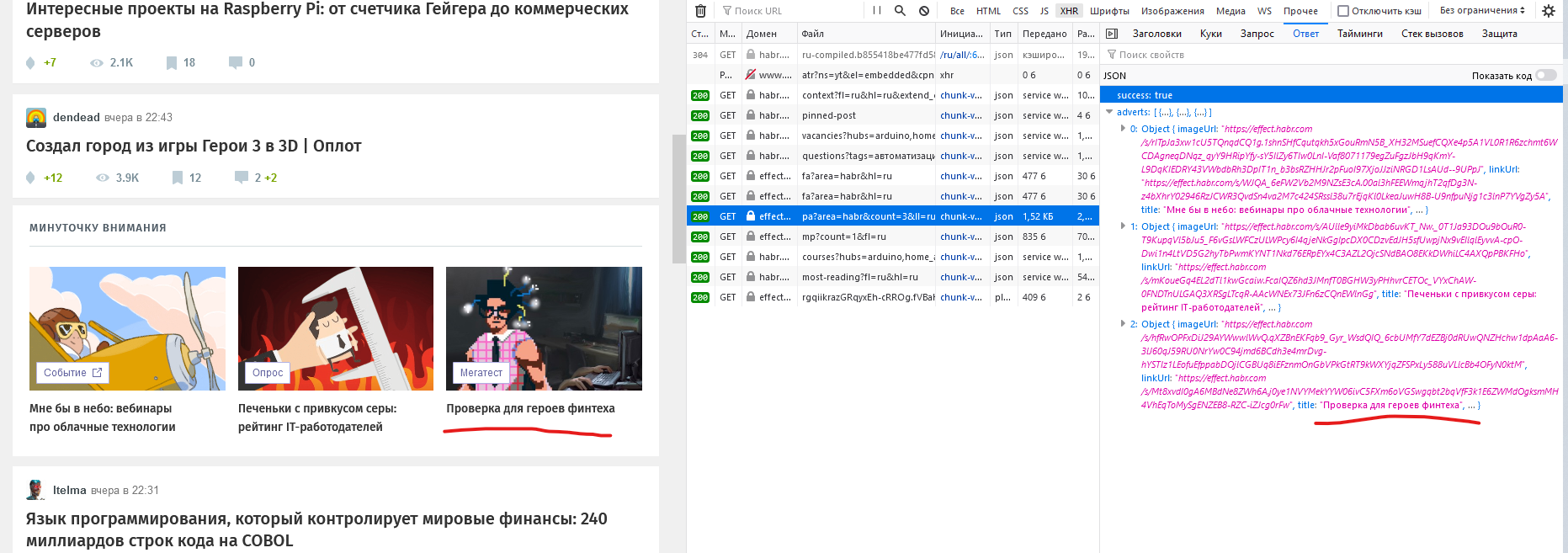Screen dimensions: 1568x553
Task: Click 'Опрос' label on devil card
Action: 268,373
